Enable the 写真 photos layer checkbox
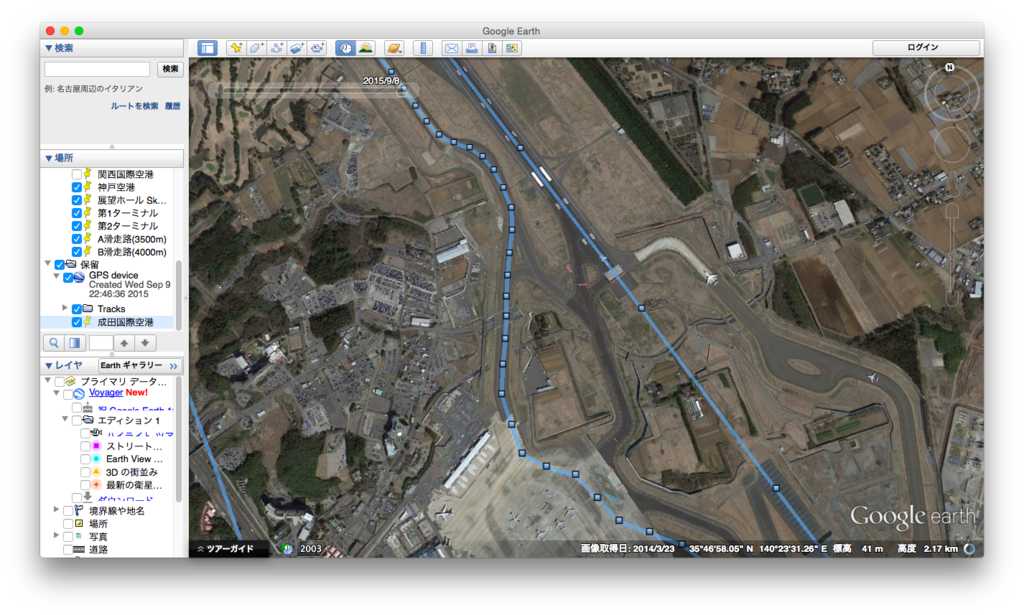The height and width of the screenshot is (615, 1024). pyautogui.click(x=69, y=537)
